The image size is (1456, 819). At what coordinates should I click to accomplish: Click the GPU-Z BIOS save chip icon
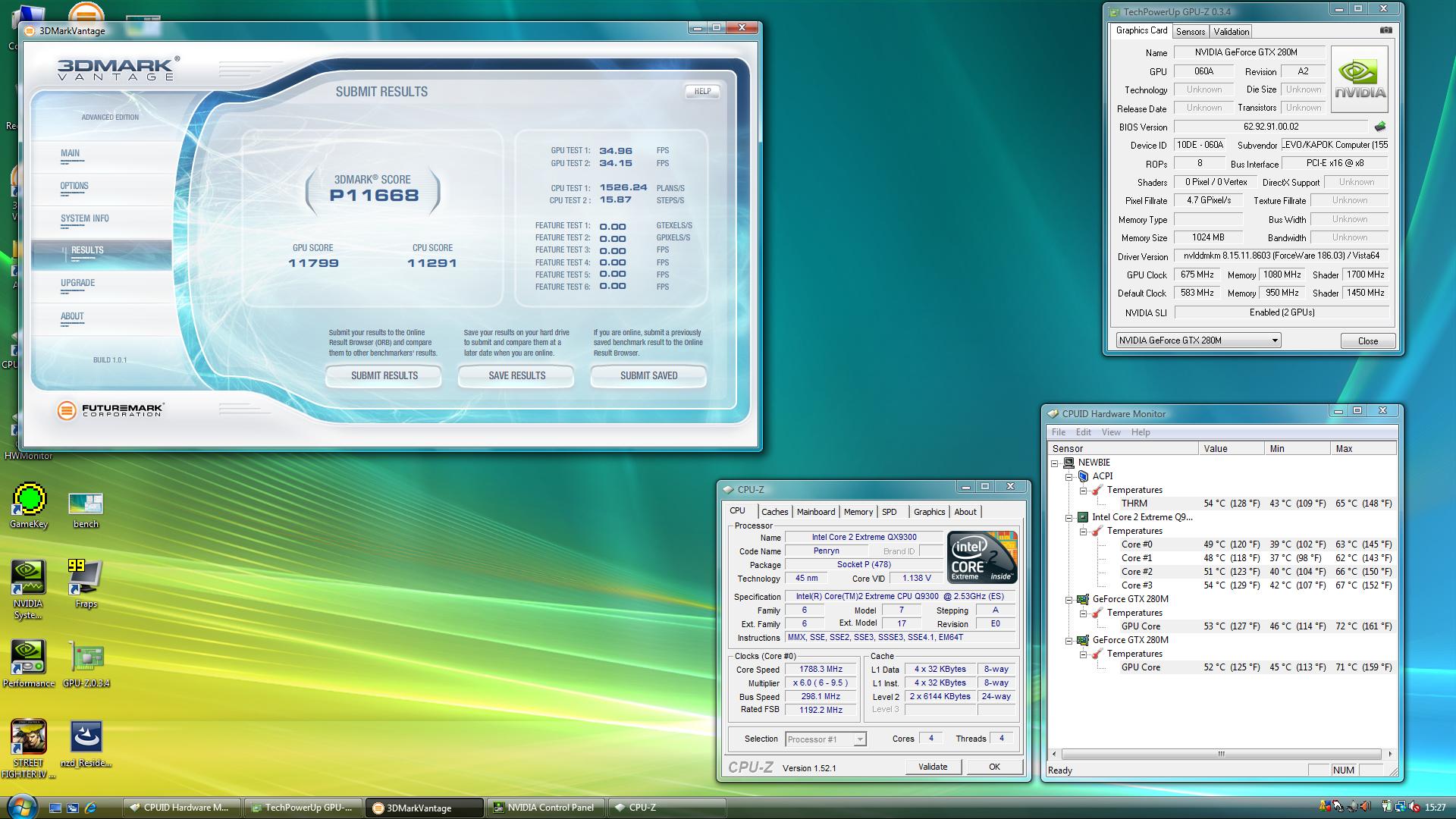tap(1380, 127)
